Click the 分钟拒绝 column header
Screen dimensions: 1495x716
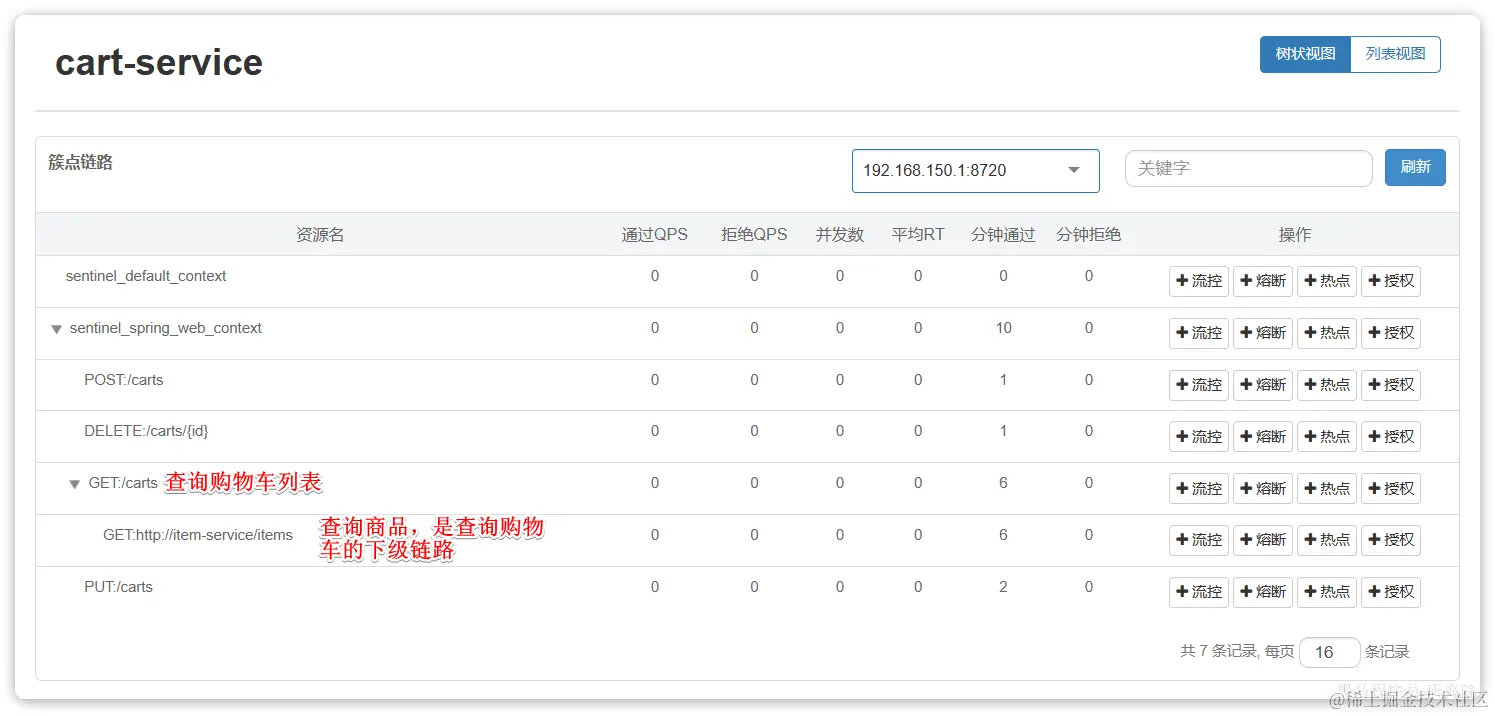1089,235
